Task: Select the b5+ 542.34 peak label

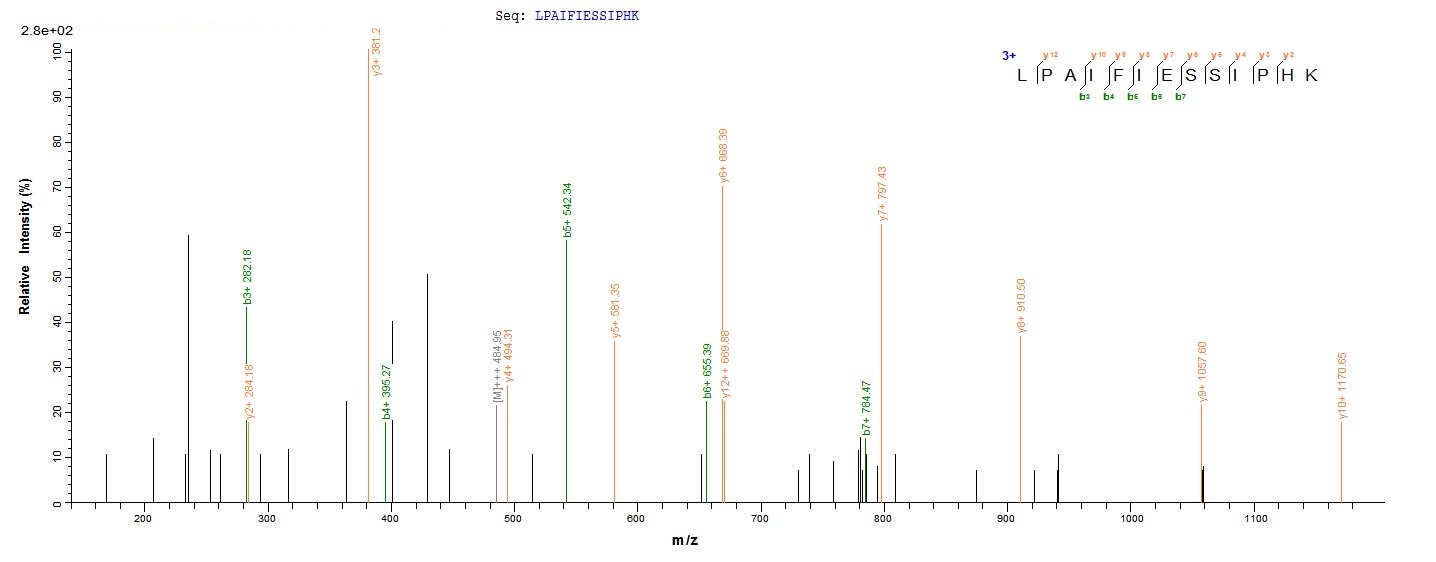Action: [568, 211]
